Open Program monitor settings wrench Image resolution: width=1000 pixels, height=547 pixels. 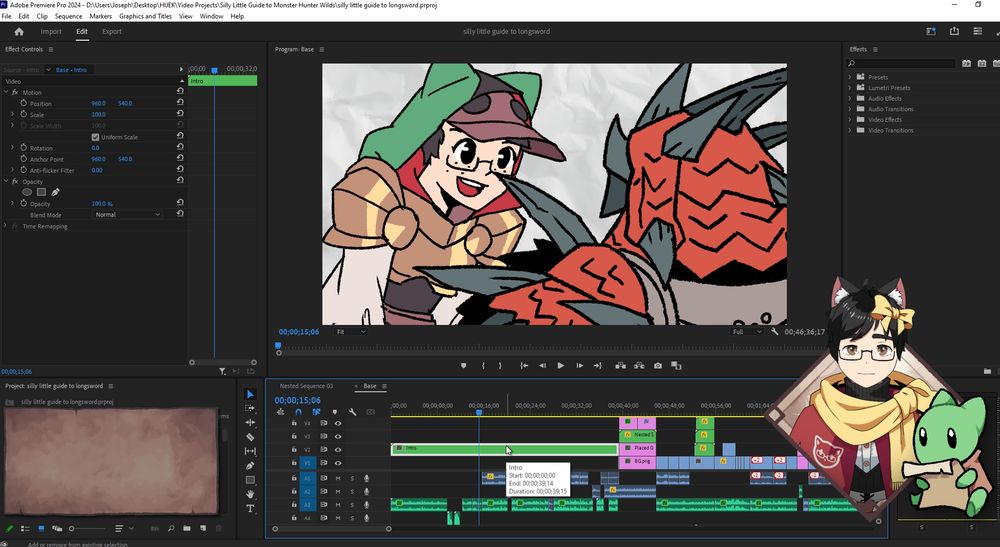775,332
